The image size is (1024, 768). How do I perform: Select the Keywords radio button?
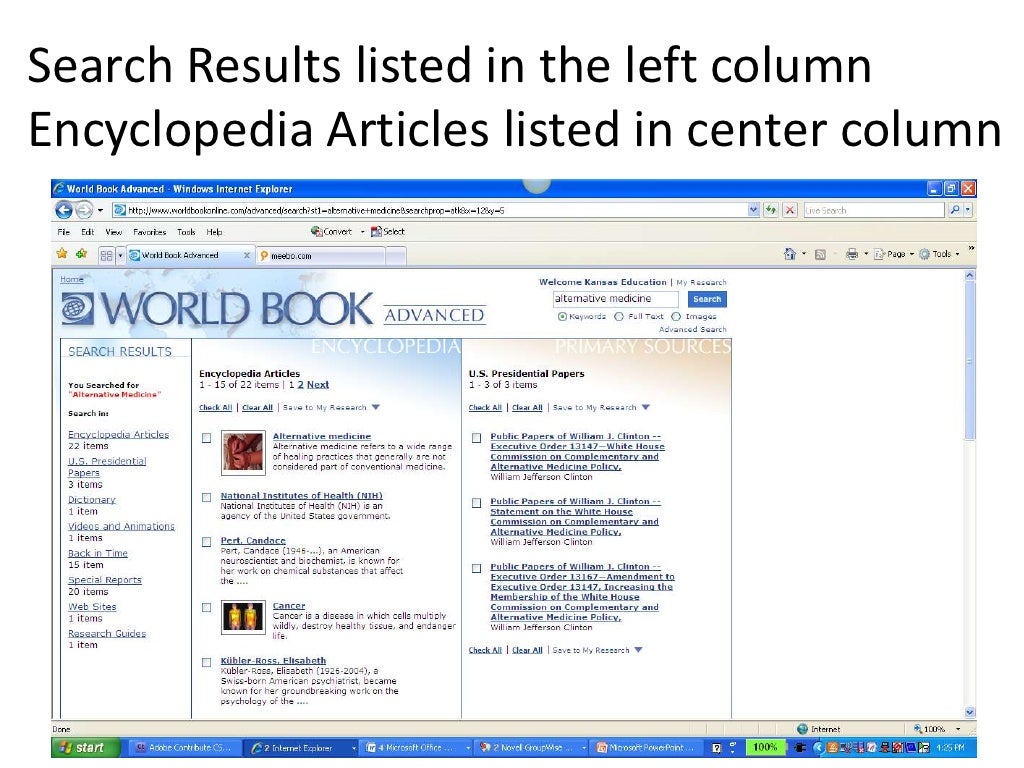tap(562, 317)
